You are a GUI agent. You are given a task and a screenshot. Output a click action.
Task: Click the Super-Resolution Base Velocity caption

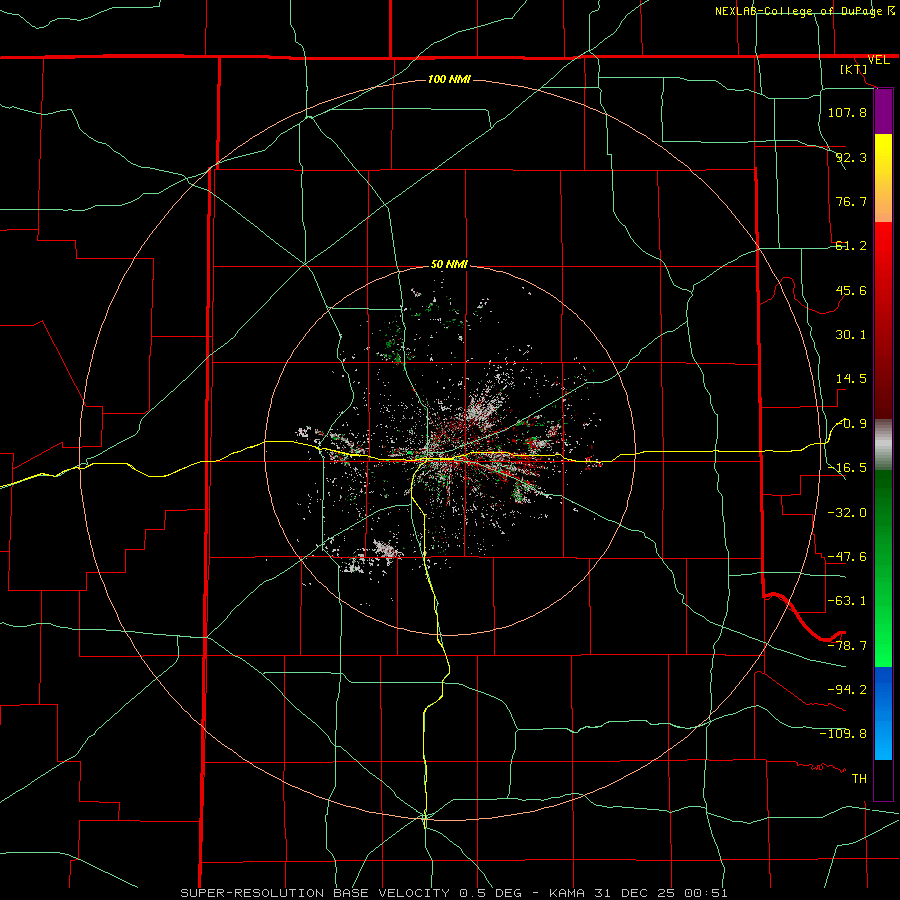click(x=454, y=893)
